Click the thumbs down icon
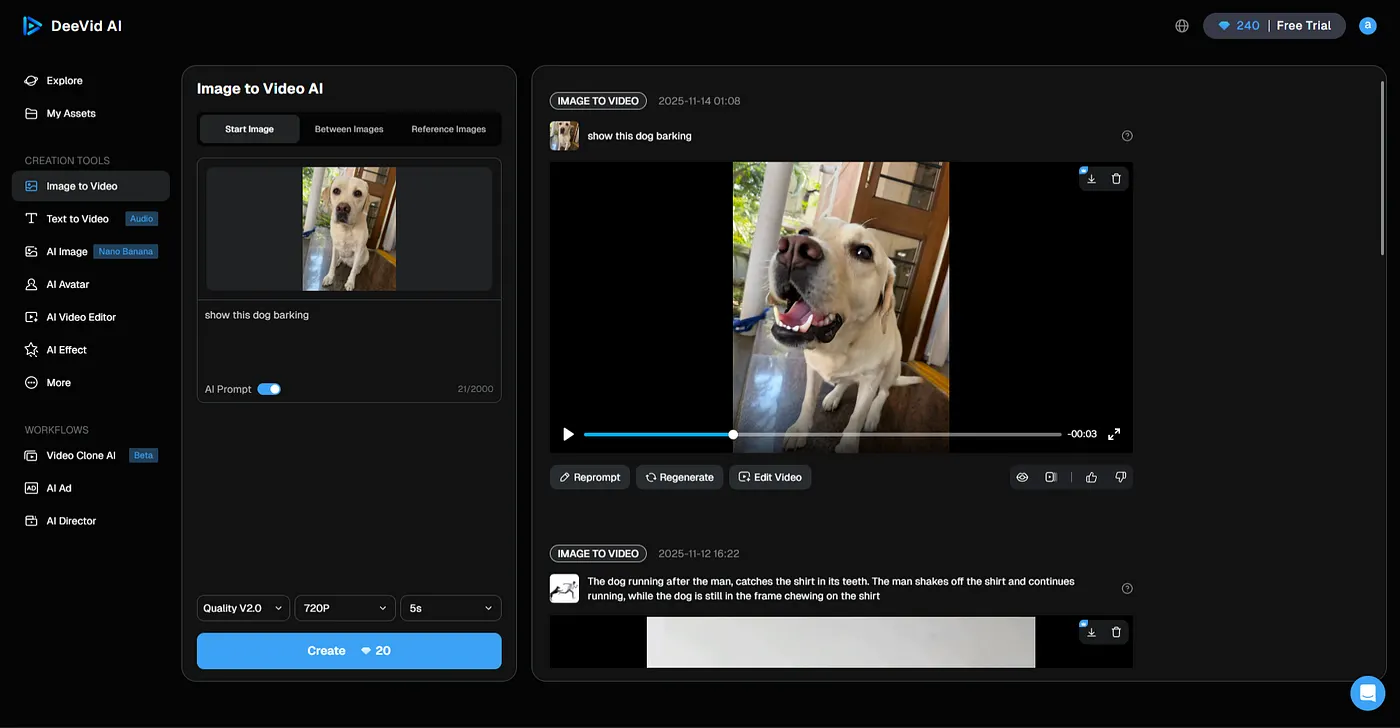 click(x=1120, y=478)
